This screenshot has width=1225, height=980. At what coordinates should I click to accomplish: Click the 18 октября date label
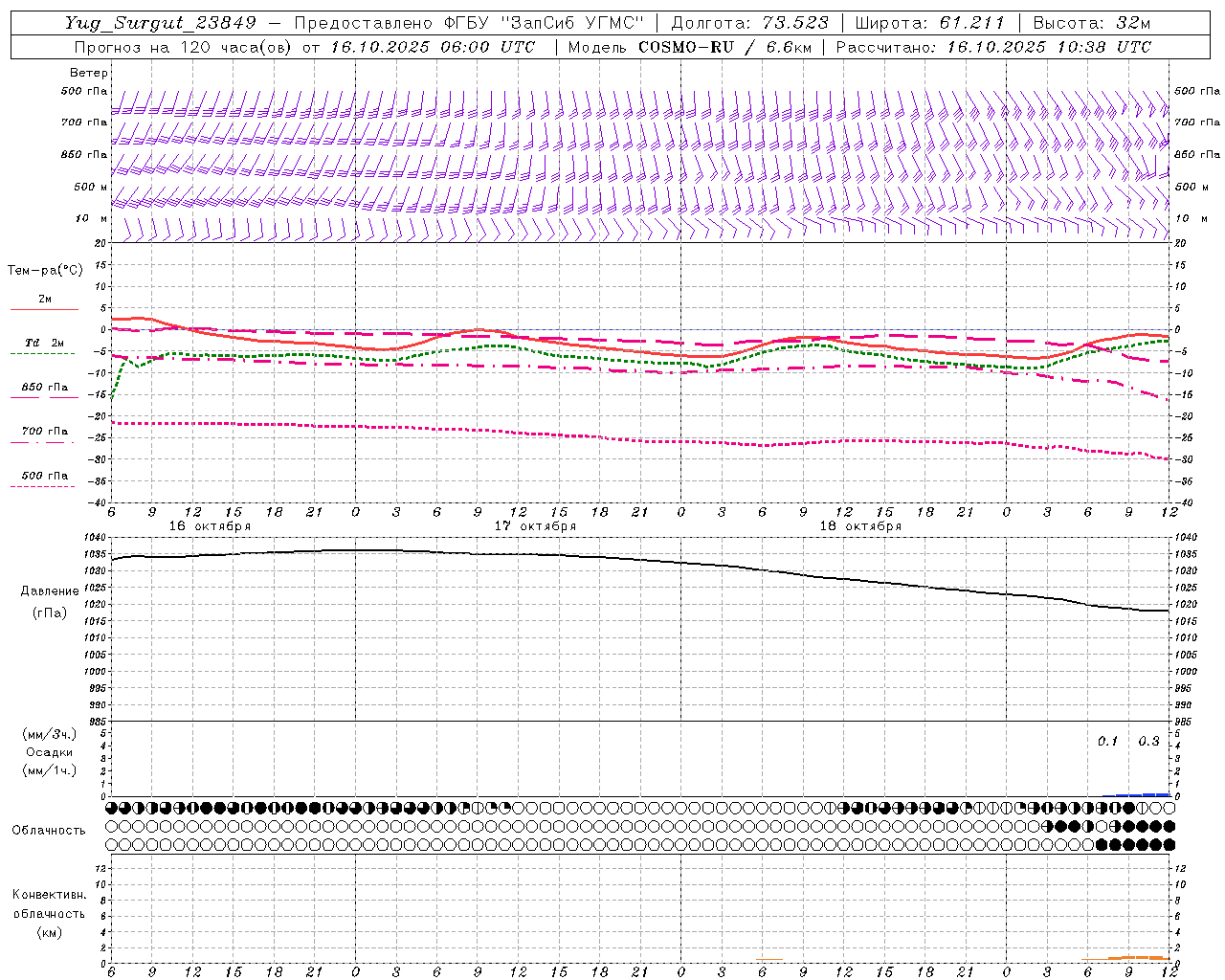click(860, 526)
